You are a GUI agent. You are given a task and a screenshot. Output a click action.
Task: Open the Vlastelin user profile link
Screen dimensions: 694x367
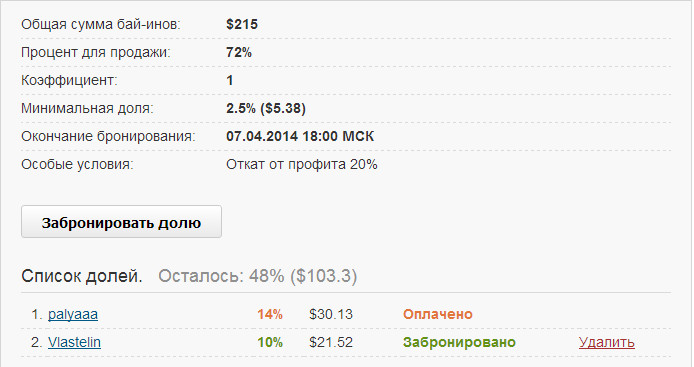coord(74,342)
